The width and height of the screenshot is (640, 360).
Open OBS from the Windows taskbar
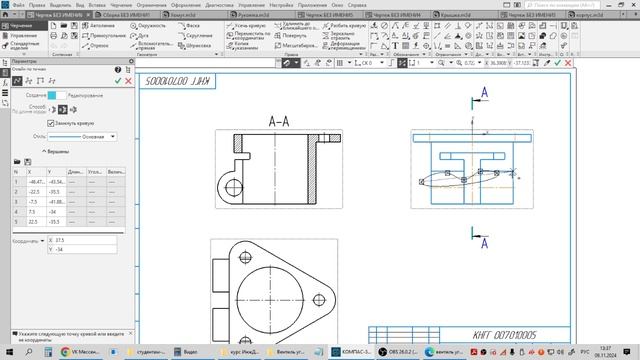point(397,352)
